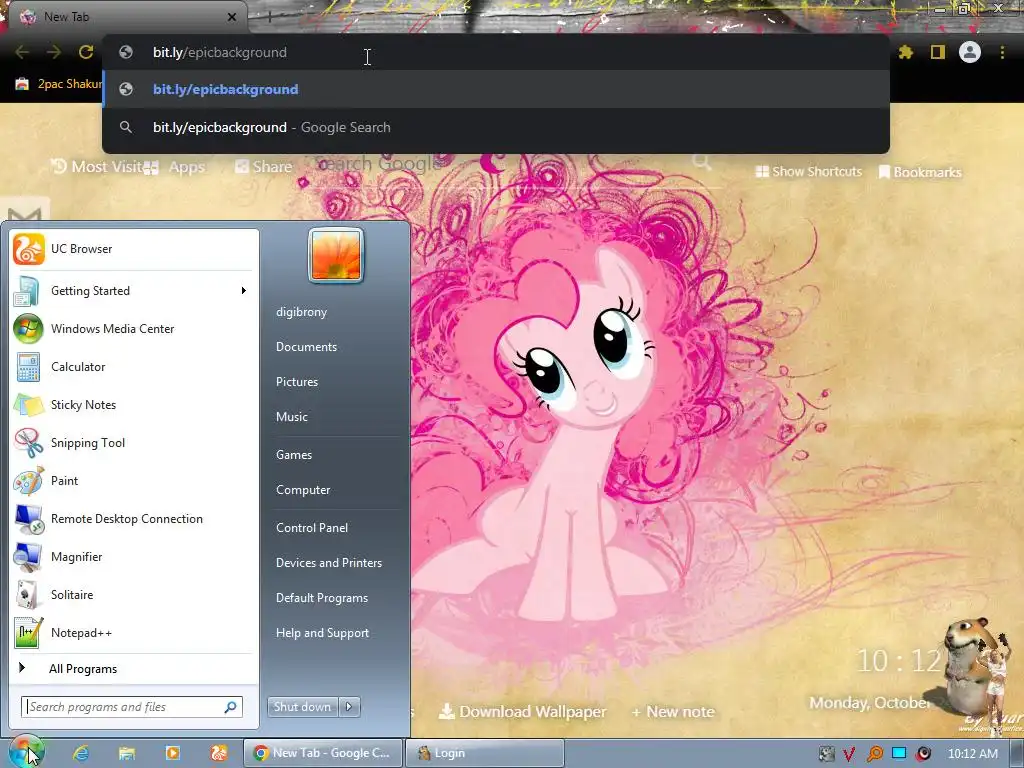The width and height of the screenshot is (1024, 768).
Task: Select the Google Search suggestion
Action: (x=496, y=127)
